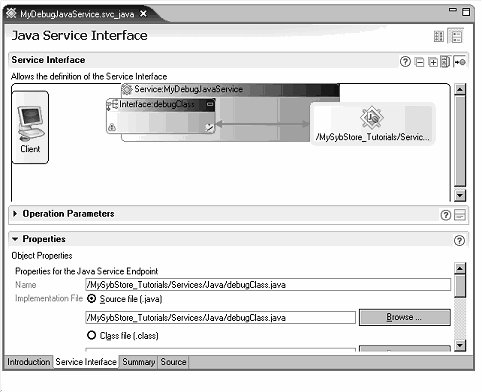Click the layout pages icon in the Service Interface toolbar

(445, 62)
